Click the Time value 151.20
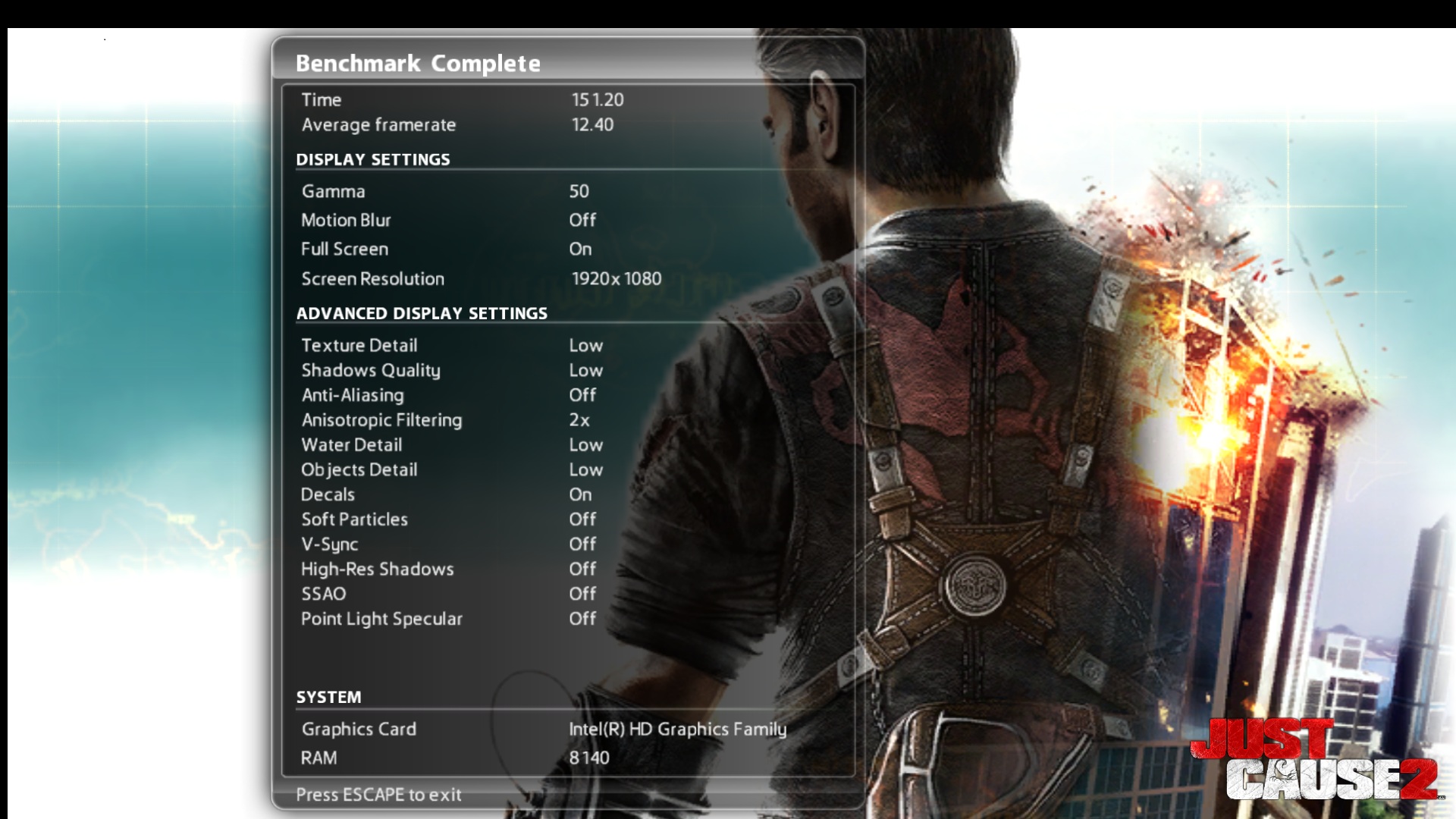 598,99
